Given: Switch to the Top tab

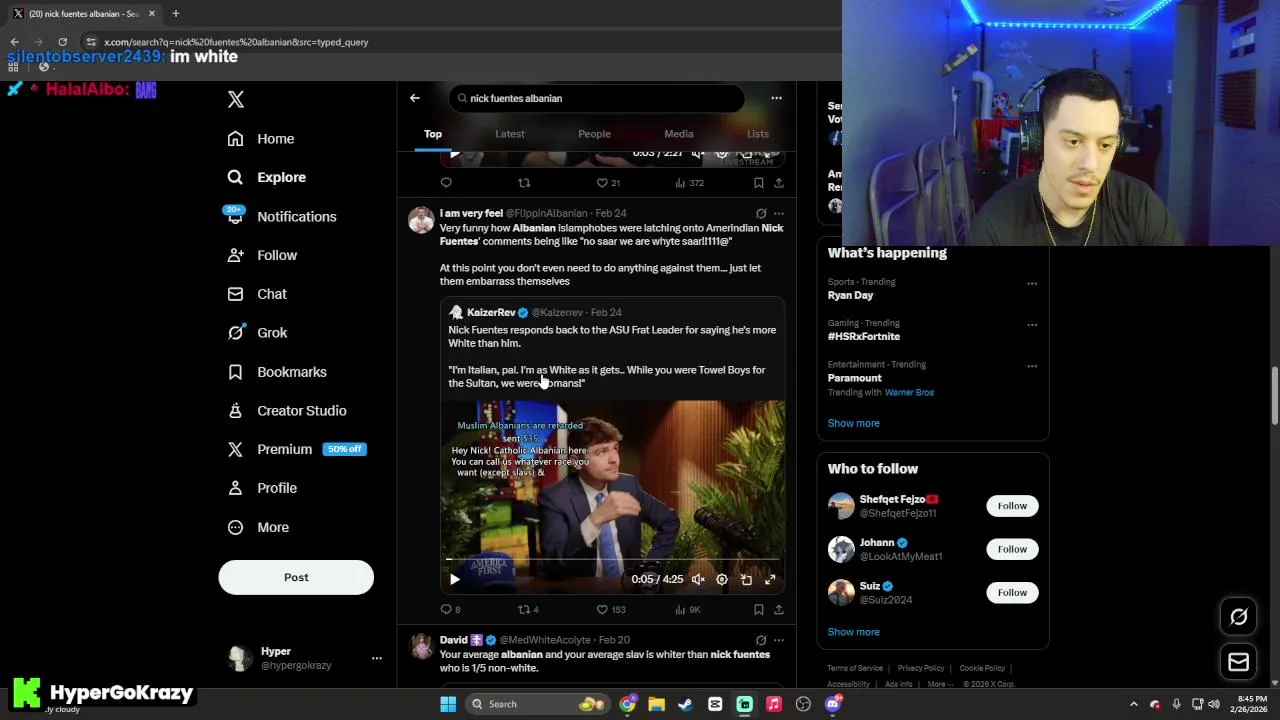Looking at the screenshot, I should pos(433,134).
